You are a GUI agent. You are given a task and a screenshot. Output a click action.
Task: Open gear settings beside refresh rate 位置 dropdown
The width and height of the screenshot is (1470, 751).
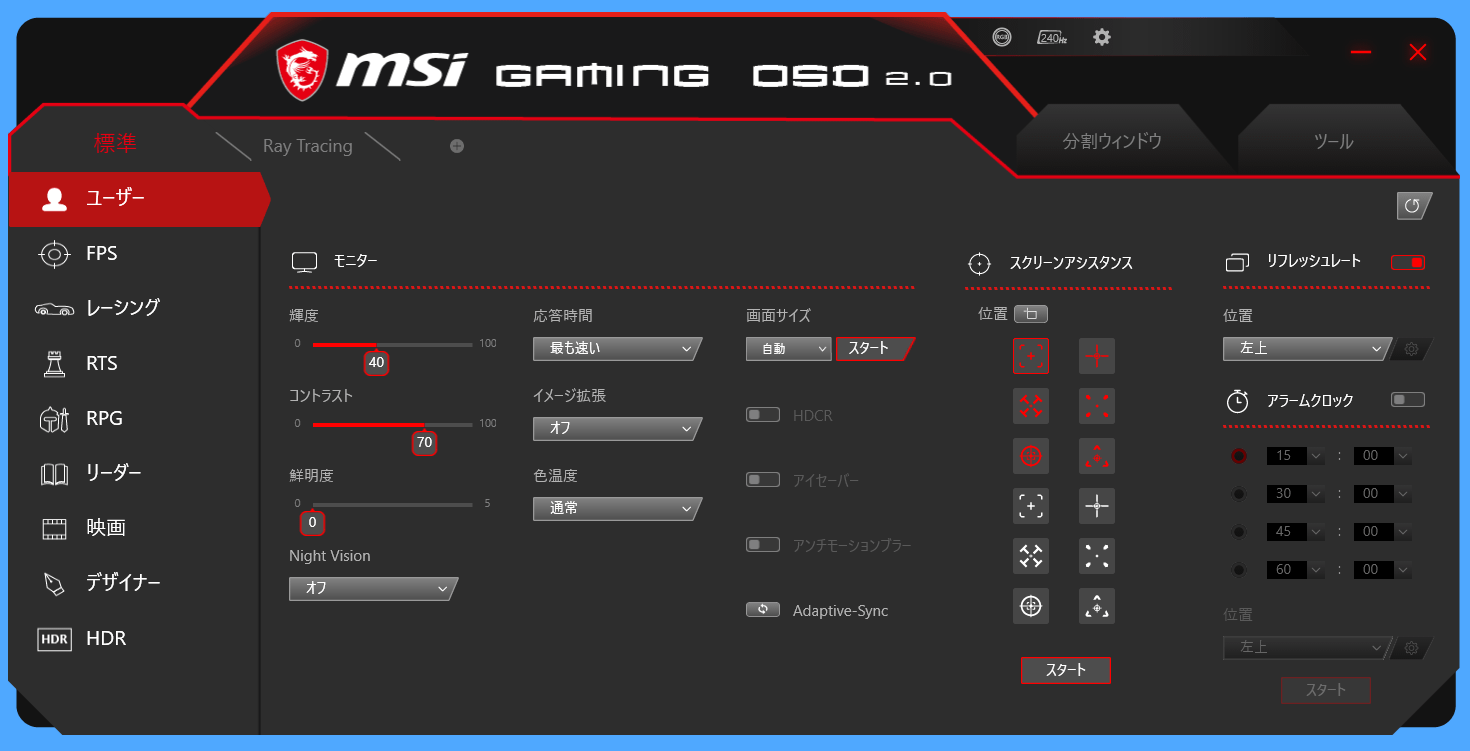[x=1412, y=349]
